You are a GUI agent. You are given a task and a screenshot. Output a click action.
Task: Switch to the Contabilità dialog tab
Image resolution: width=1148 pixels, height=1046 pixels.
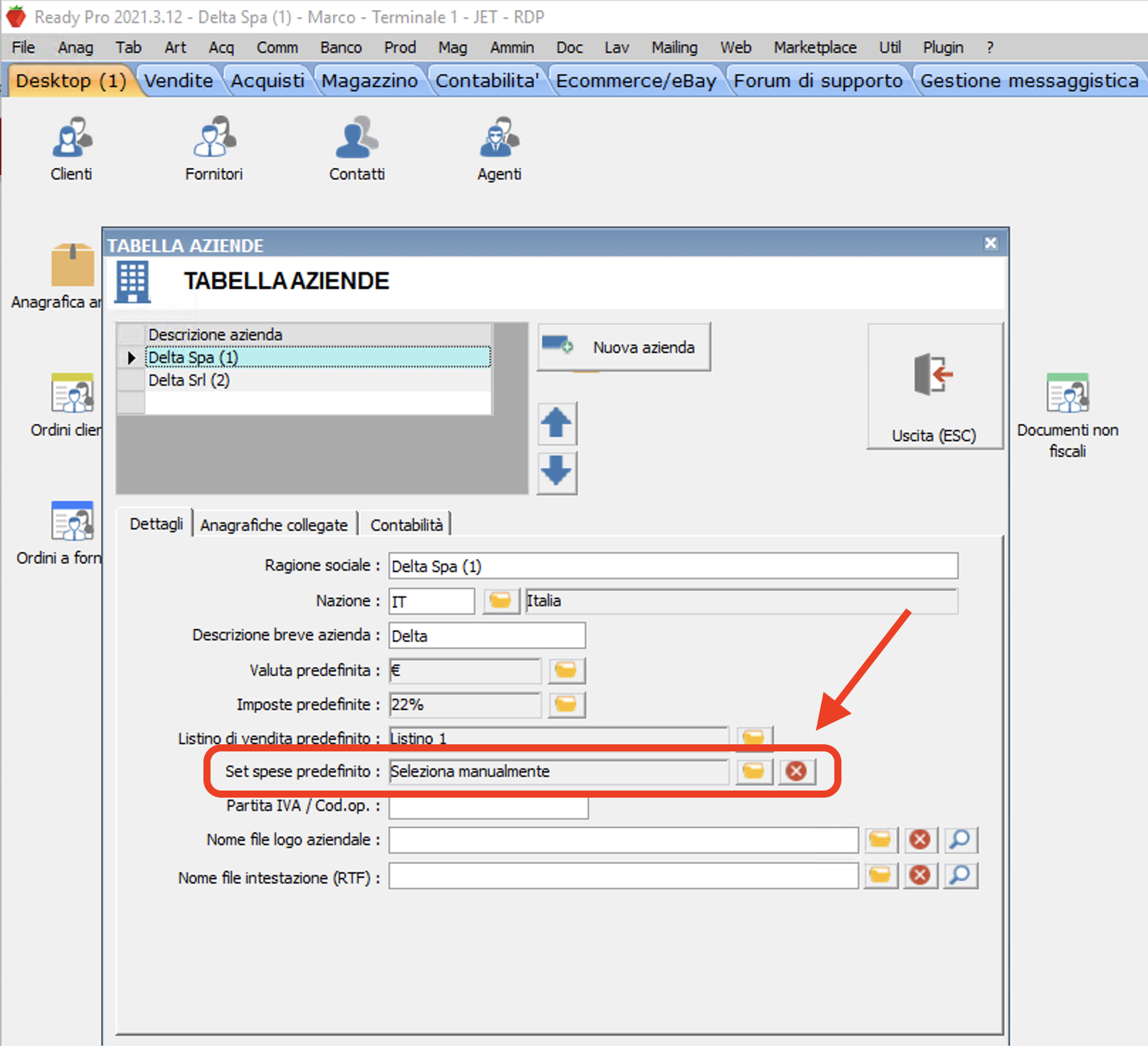[x=406, y=525]
